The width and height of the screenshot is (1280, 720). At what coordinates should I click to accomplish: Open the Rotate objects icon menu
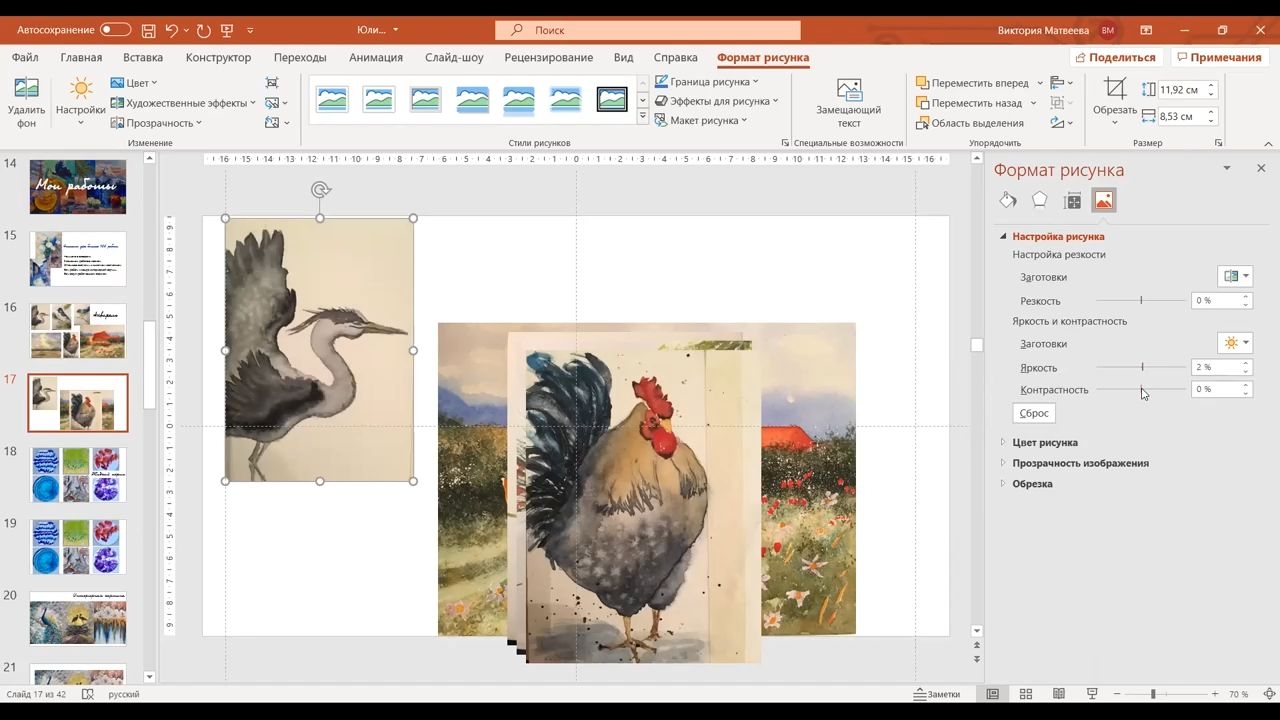click(1061, 123)
